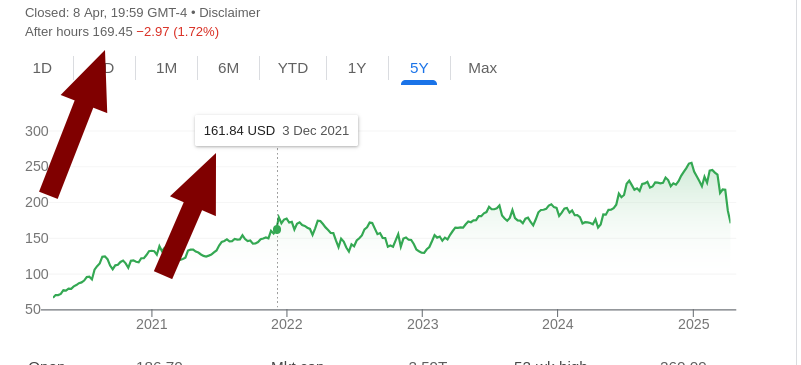The width and height of the screenshot is (801, 365).
Task: Click the 300 value on the price axis
Action: [37, 131]
